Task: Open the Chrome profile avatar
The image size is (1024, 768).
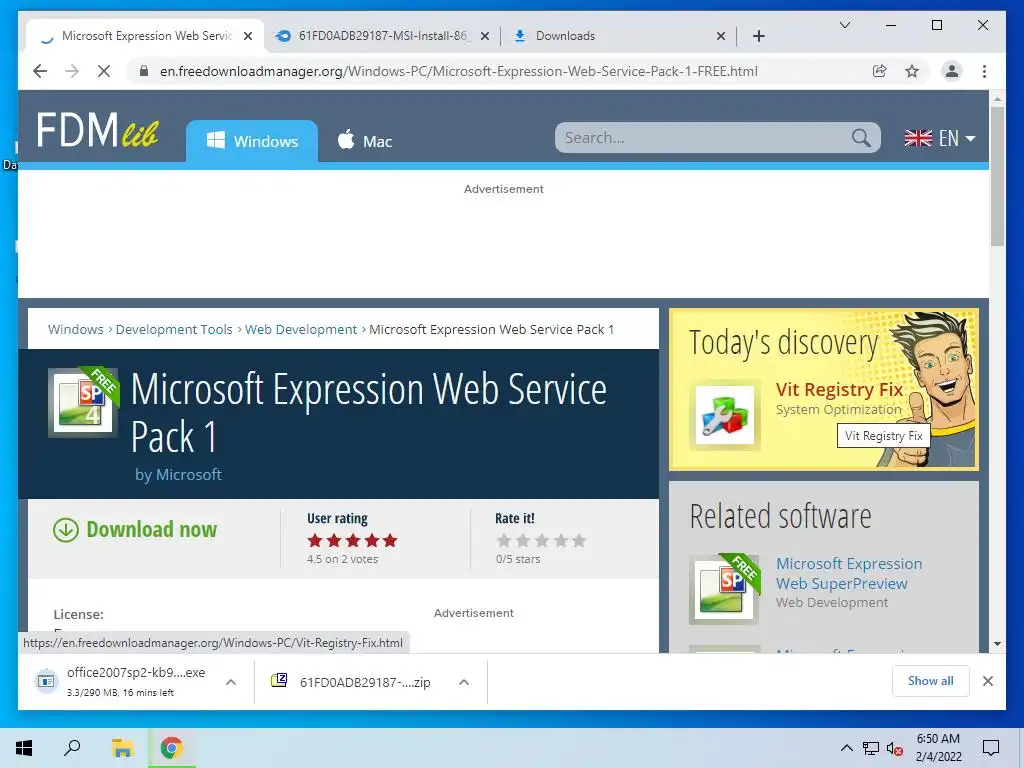Action: [952, 71]
